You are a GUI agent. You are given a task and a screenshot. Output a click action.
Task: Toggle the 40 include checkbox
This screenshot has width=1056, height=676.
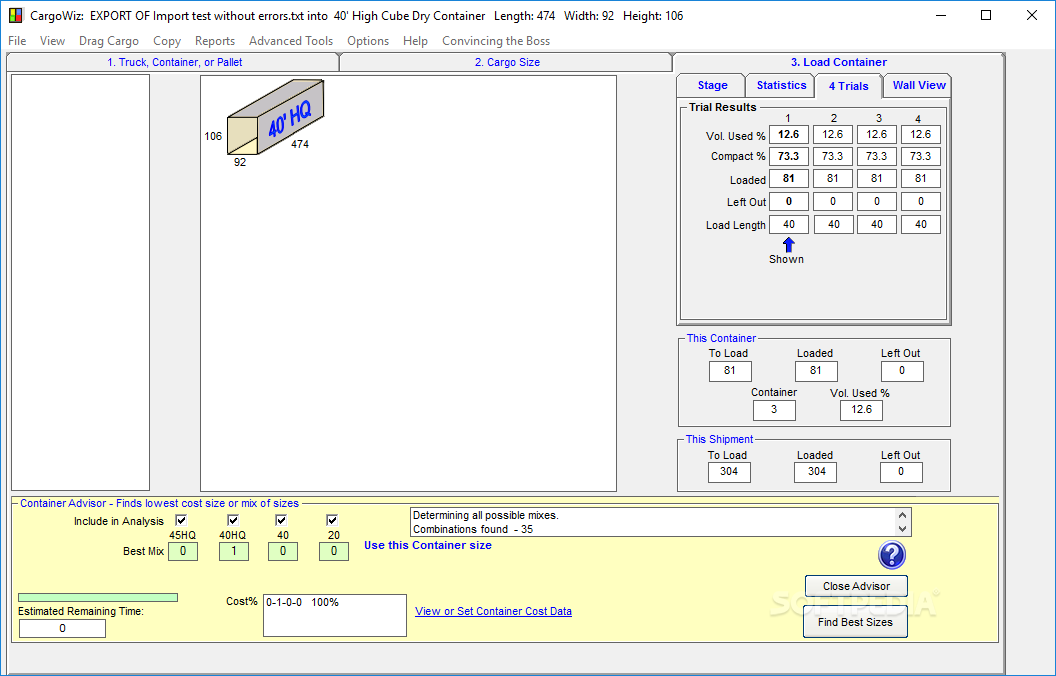[x=282, y=520]
